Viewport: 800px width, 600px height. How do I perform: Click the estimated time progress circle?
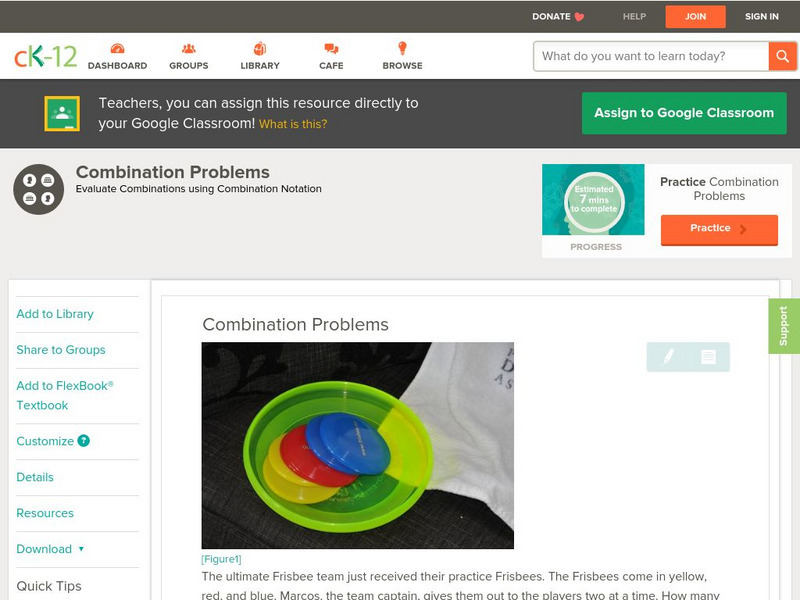click(x=594, y=200)
